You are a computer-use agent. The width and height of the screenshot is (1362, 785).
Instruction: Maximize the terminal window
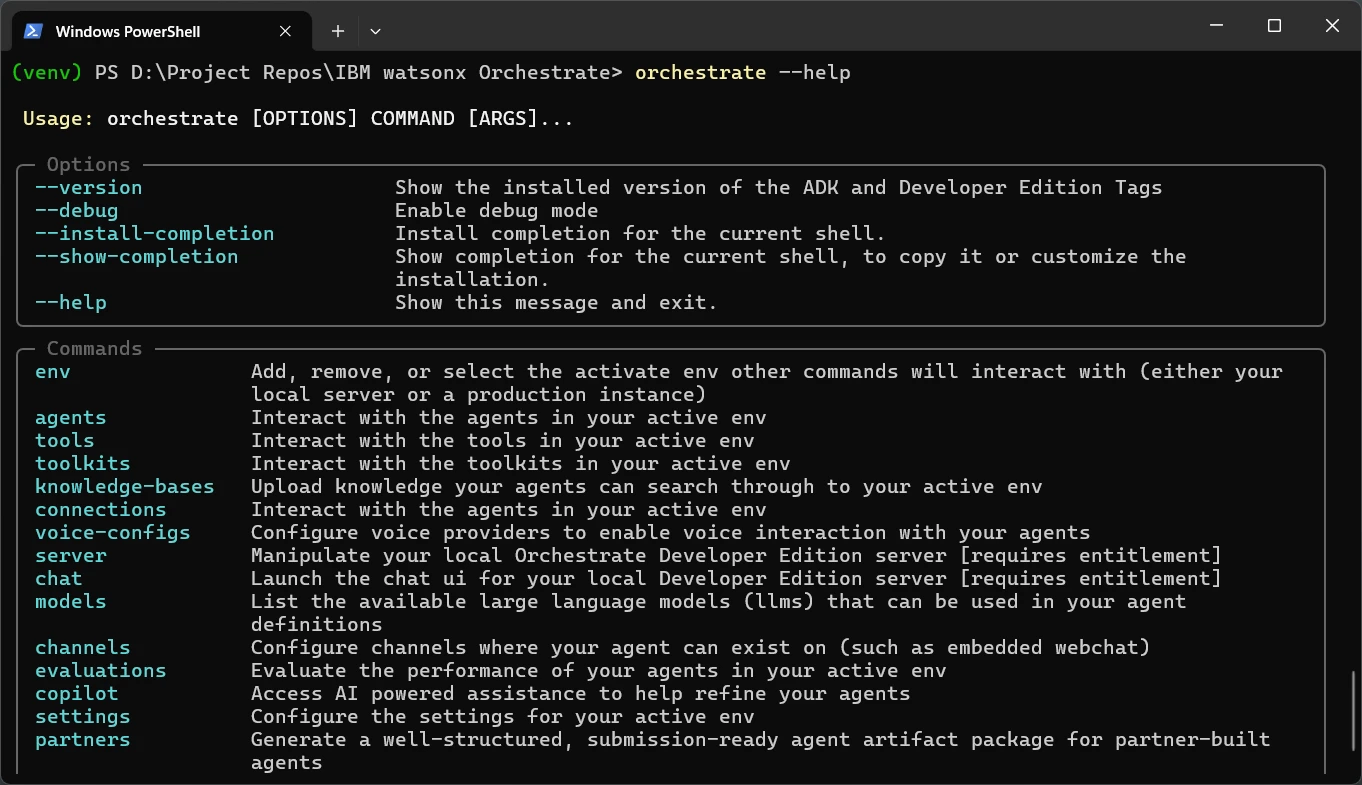click(x=1274, y=27)
